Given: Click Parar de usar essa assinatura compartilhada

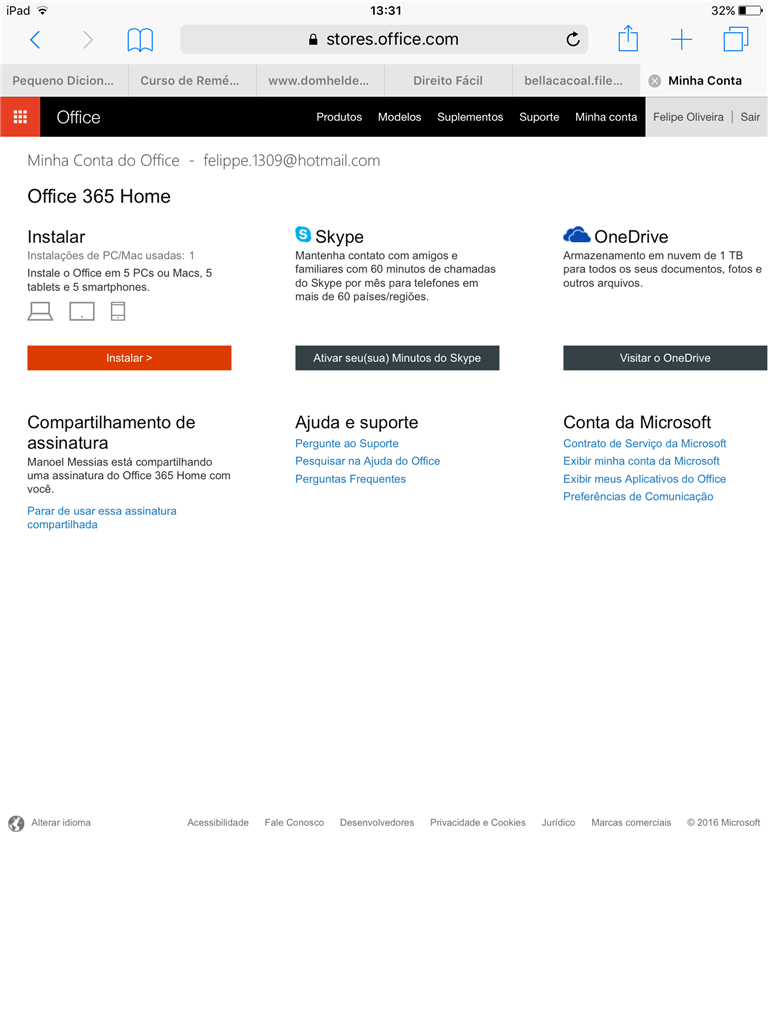Looking at the screenshot, I should pyautogui.click(x=102, y=518).
